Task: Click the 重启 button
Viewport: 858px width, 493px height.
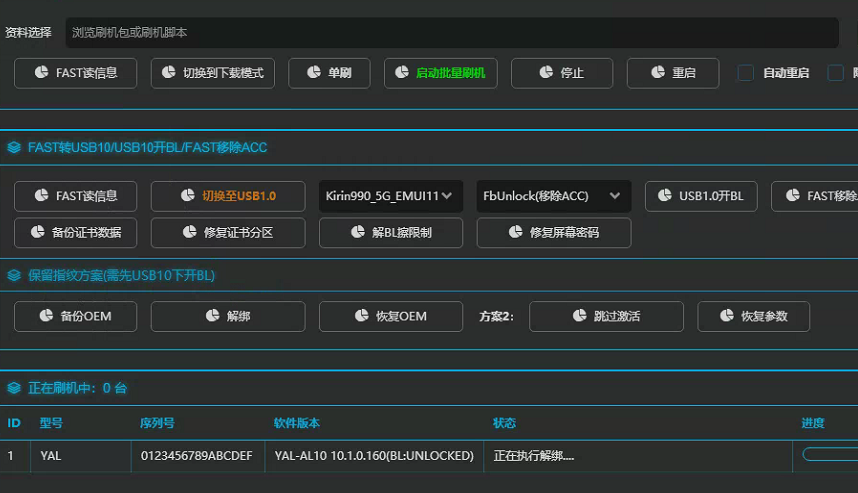Action: pos(673,73)
